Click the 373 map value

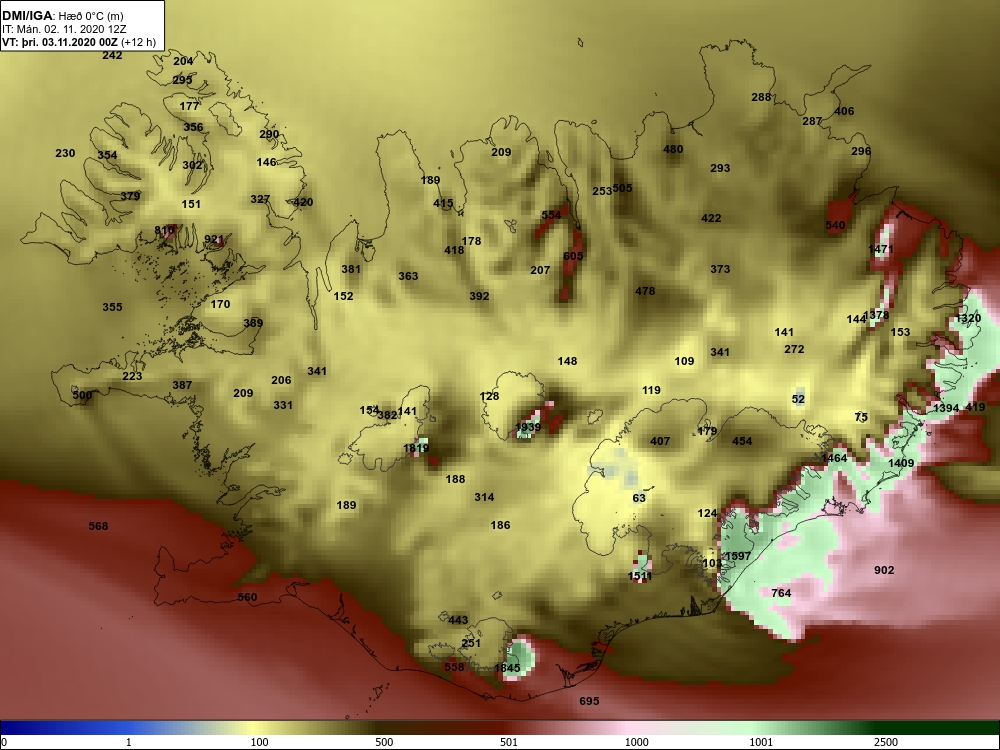720,269
